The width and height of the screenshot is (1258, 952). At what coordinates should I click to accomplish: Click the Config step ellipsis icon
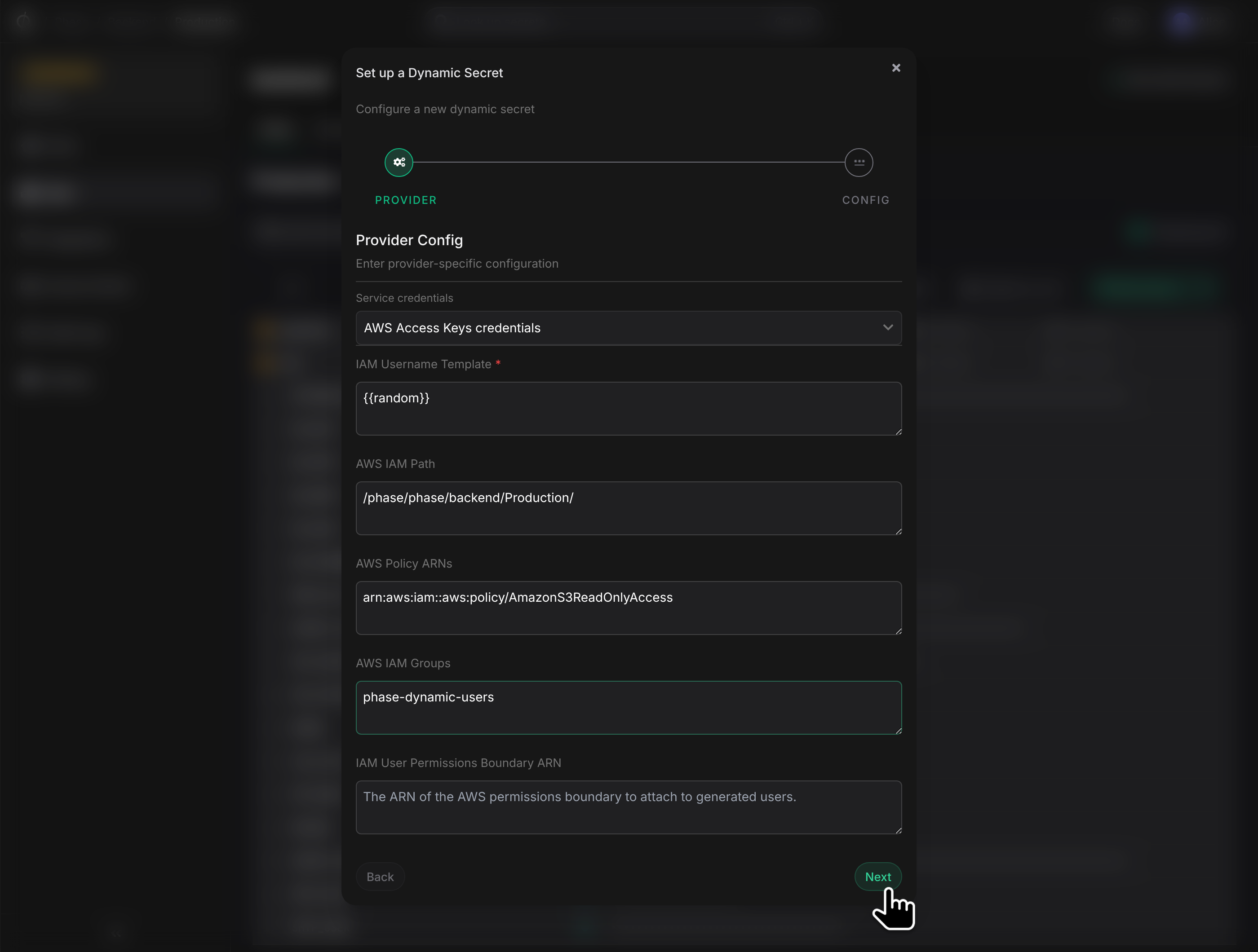tap(859, 163)
